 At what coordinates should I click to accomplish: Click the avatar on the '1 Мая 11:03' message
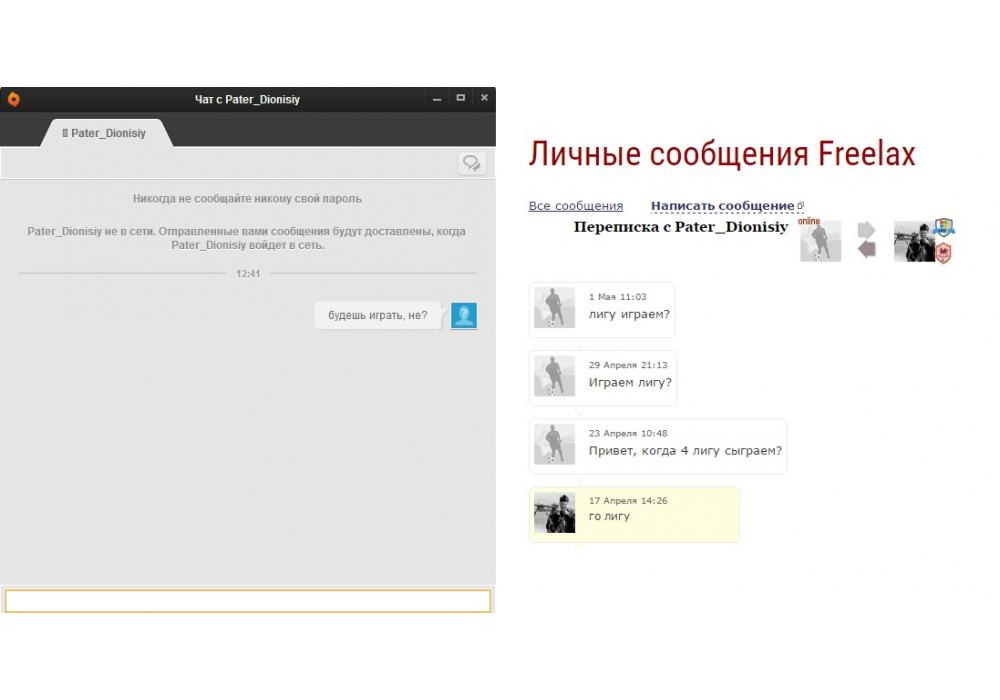554,308
